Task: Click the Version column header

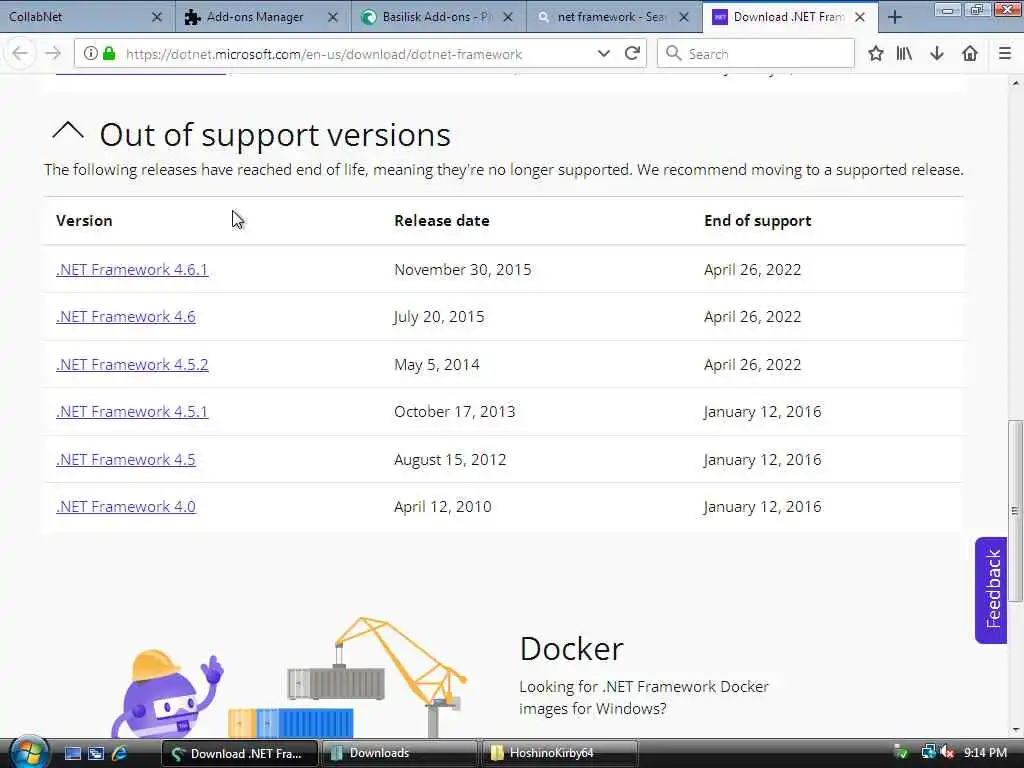Action: tap(84, 221)
